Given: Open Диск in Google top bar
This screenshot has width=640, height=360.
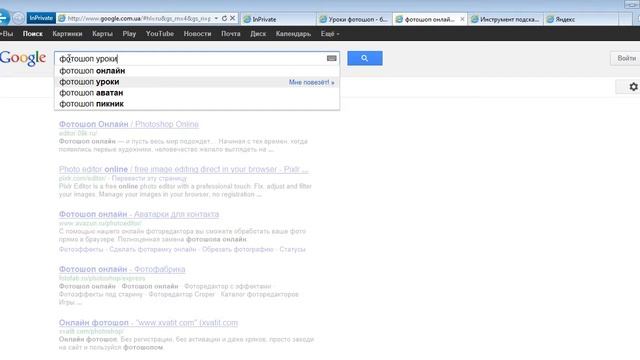Looking at the screenshot, I should (258, 34).
